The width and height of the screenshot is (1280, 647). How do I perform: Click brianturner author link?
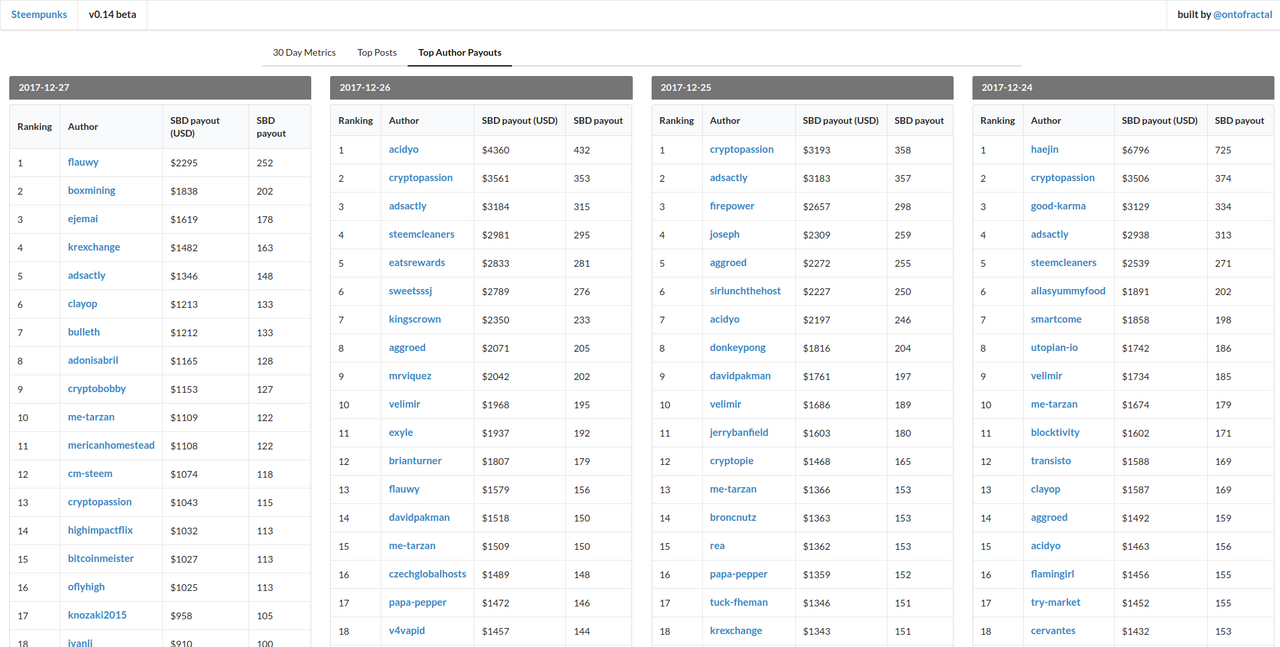tap(415, 461)
